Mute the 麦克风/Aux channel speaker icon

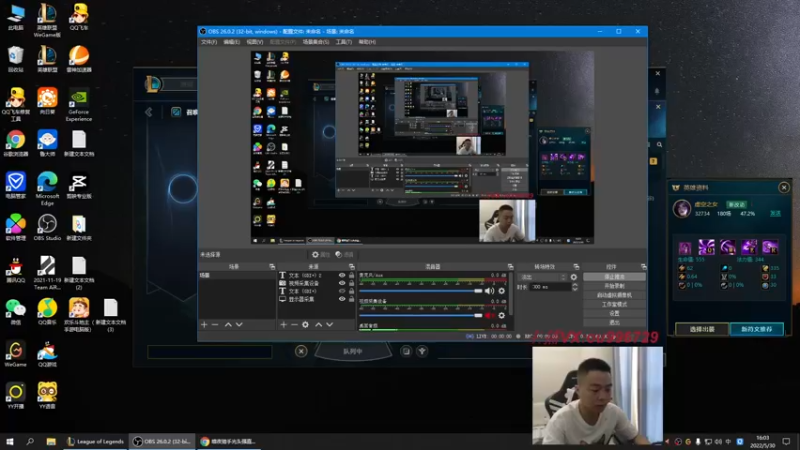click(x=489, y=291)
